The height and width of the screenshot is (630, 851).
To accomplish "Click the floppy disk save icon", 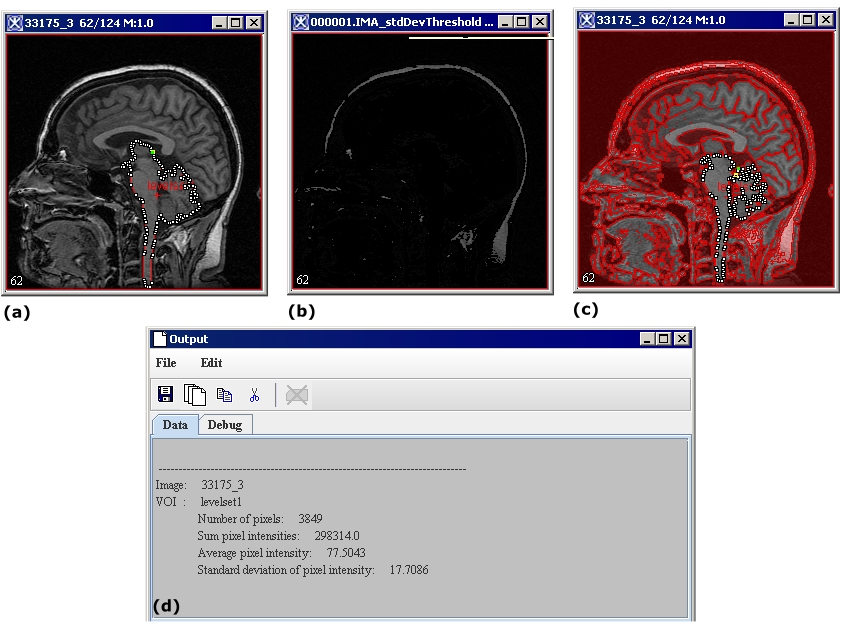I will coord(166,395).
